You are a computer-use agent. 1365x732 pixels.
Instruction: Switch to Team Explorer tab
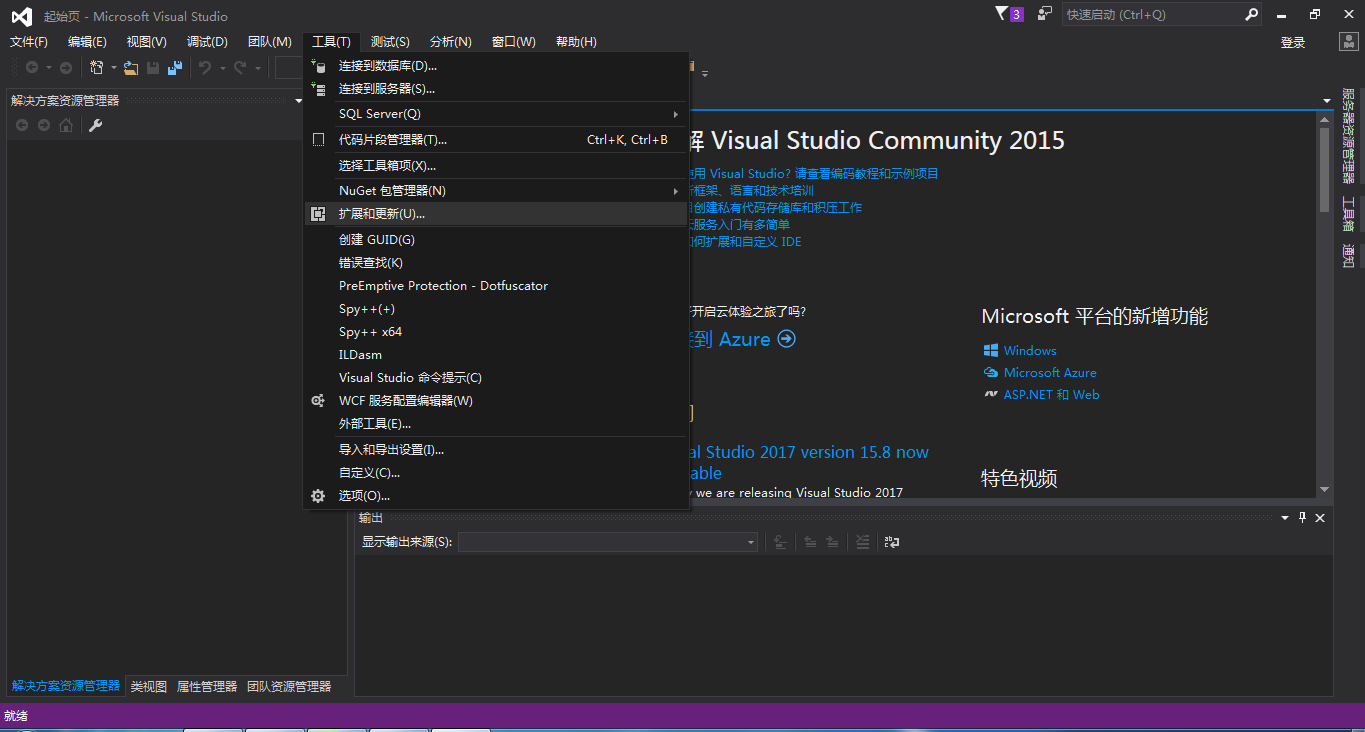(289, 687)
